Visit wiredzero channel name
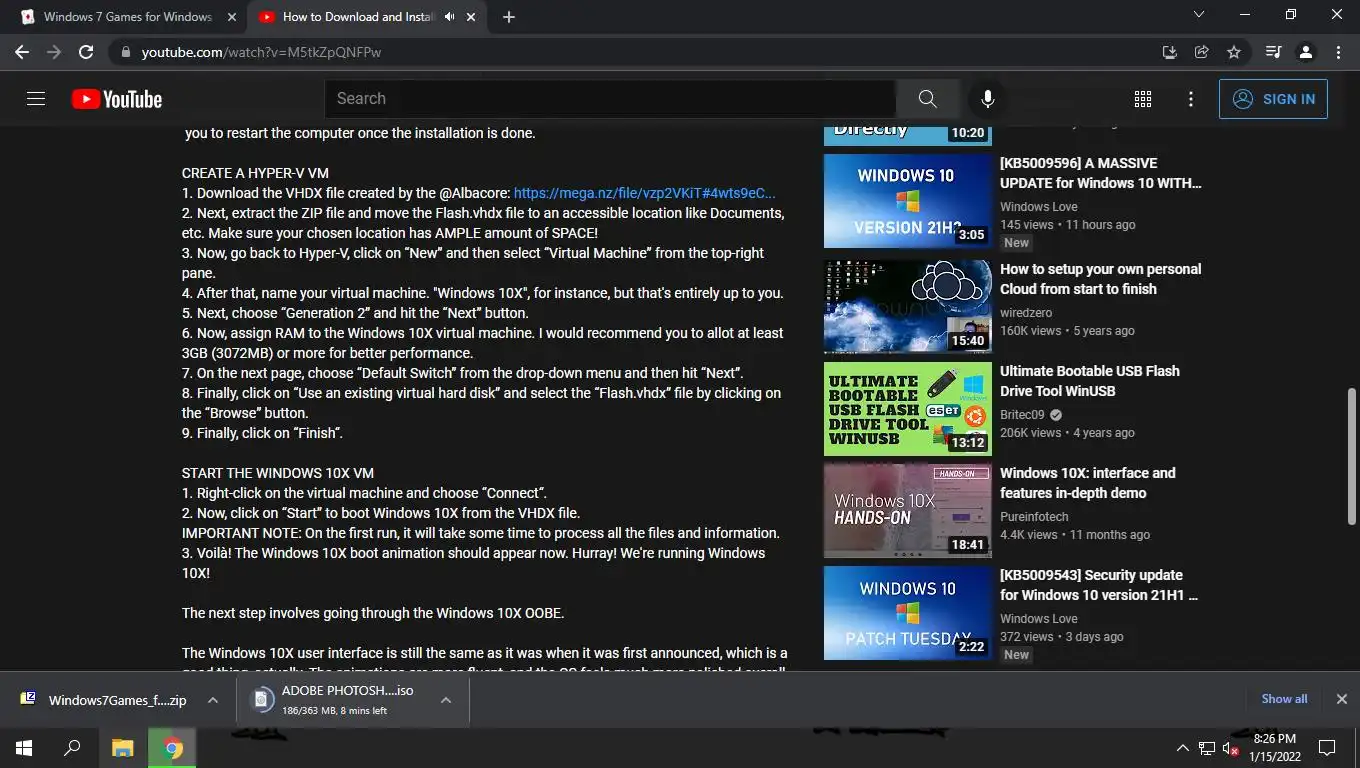The height and width of the screenshot is (768, 1360). pos(1026,313)
